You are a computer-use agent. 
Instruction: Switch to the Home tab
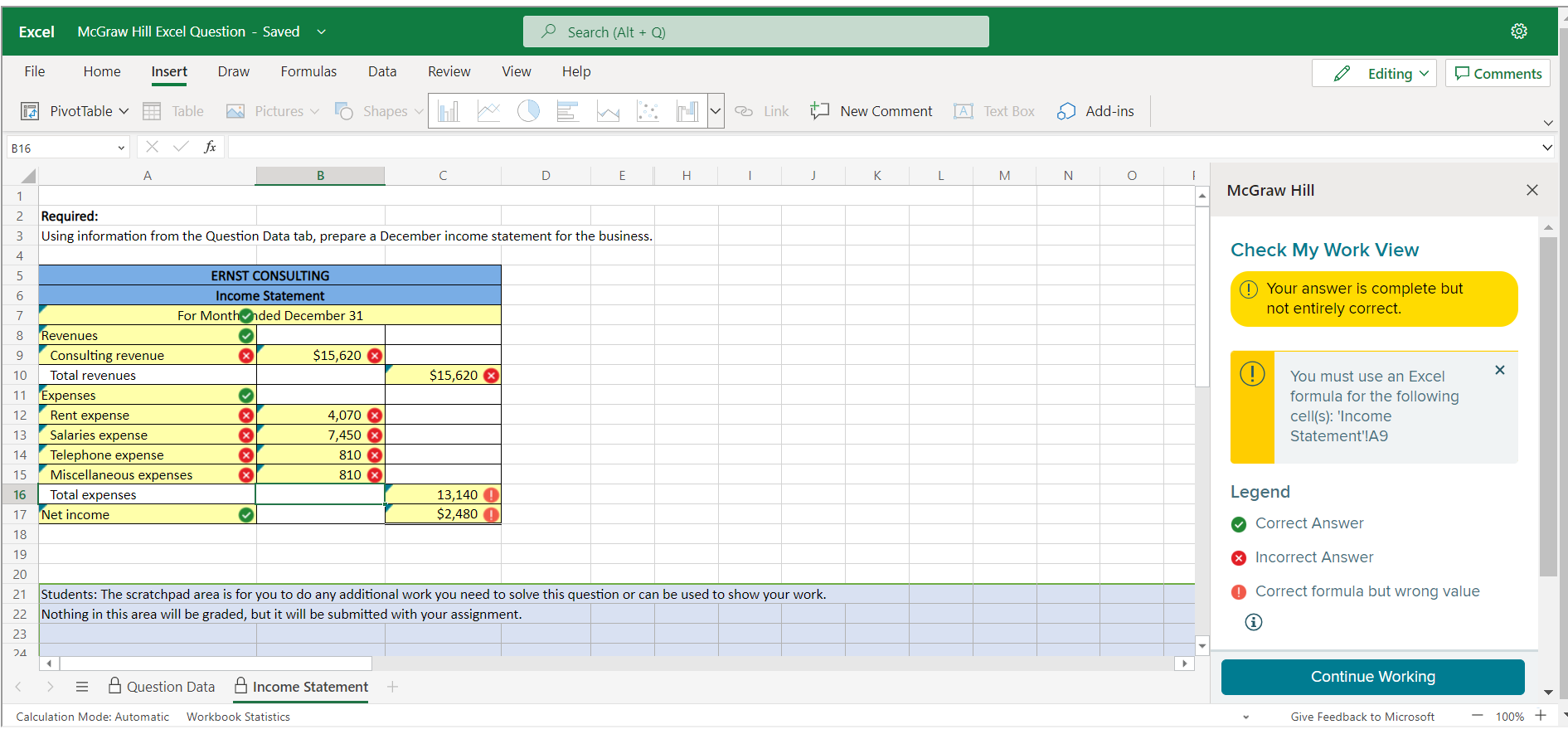coord(102,71)
